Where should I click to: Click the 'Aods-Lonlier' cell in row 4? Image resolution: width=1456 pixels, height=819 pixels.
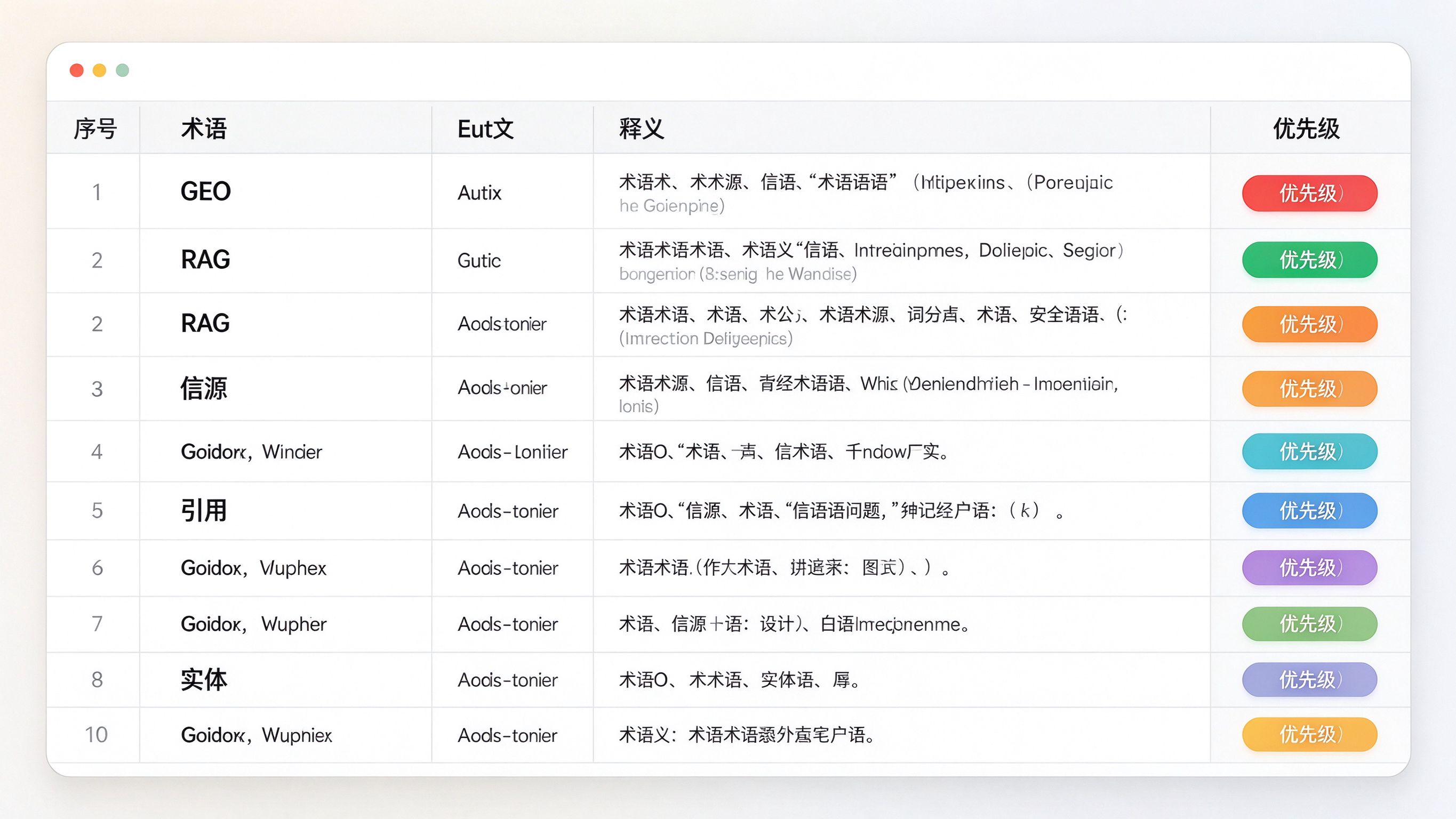point(512,452)
